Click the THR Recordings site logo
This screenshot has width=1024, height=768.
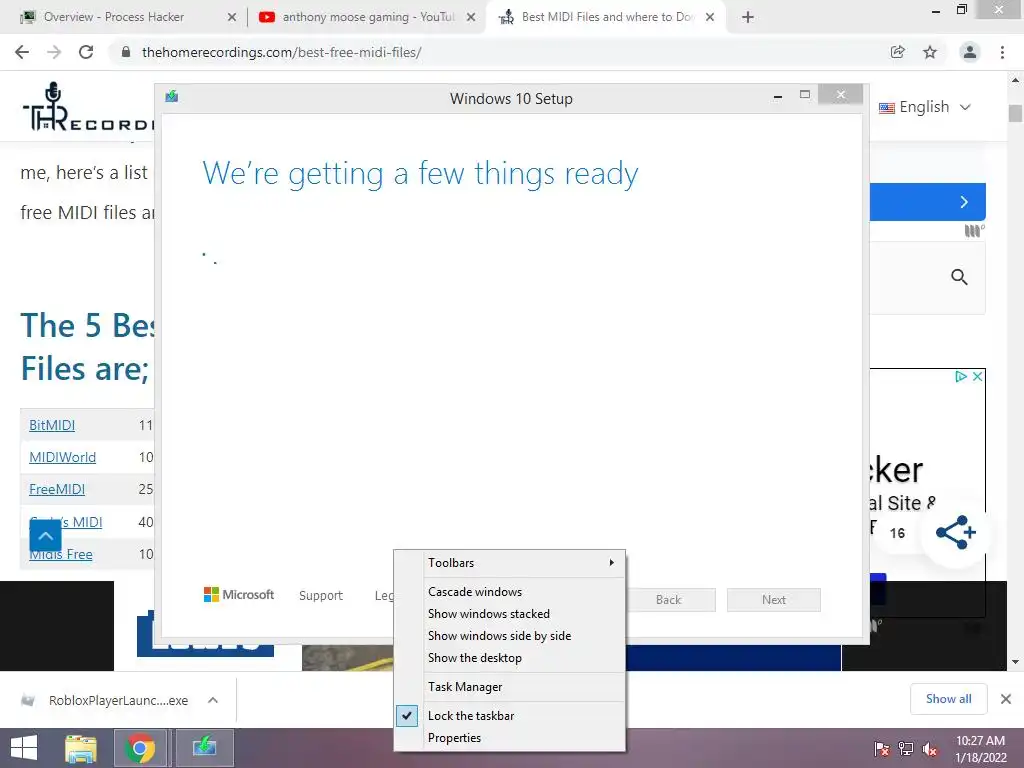[88, 106]
